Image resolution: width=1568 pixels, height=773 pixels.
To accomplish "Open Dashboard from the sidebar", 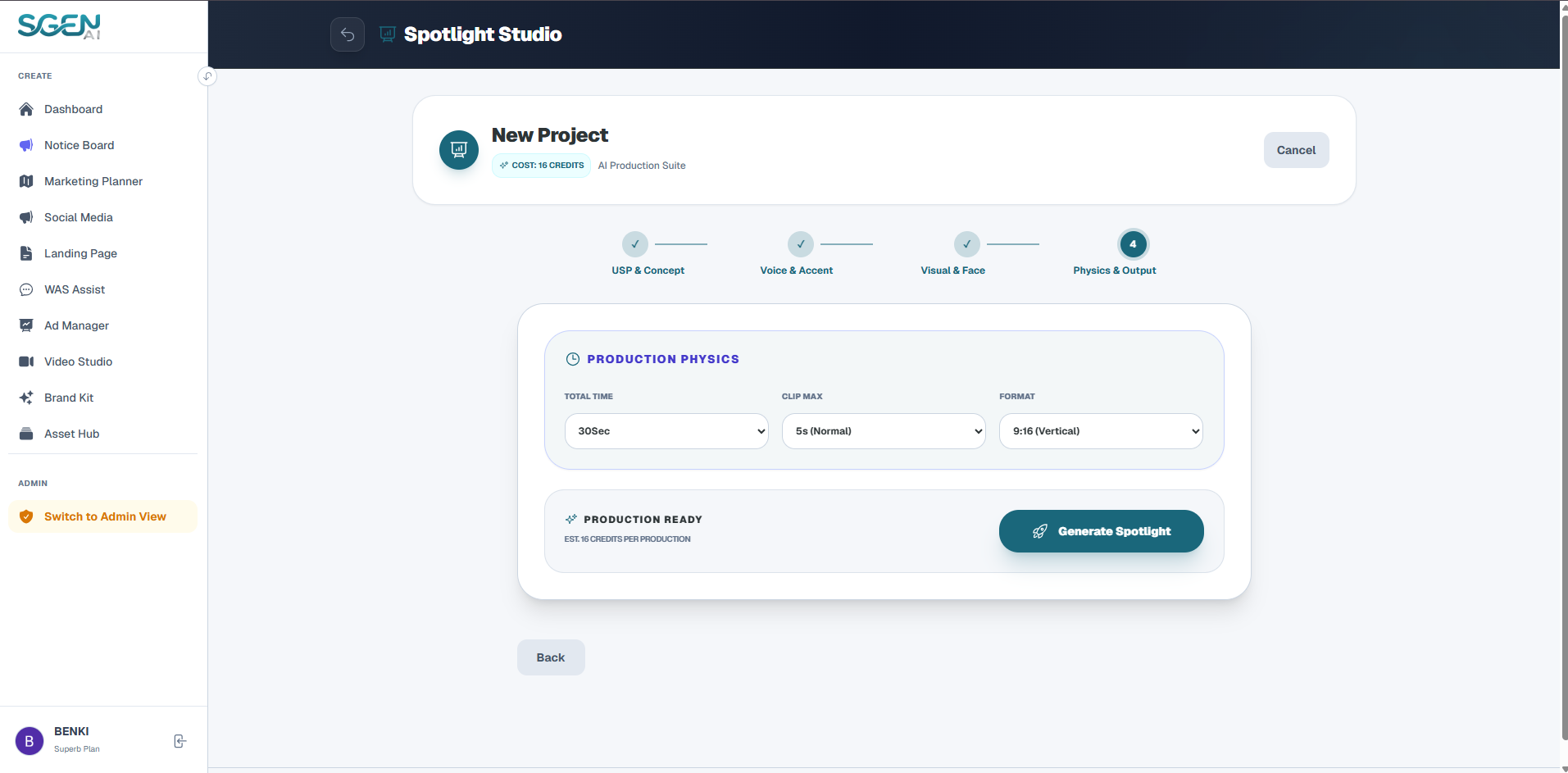I will [103, 109].
